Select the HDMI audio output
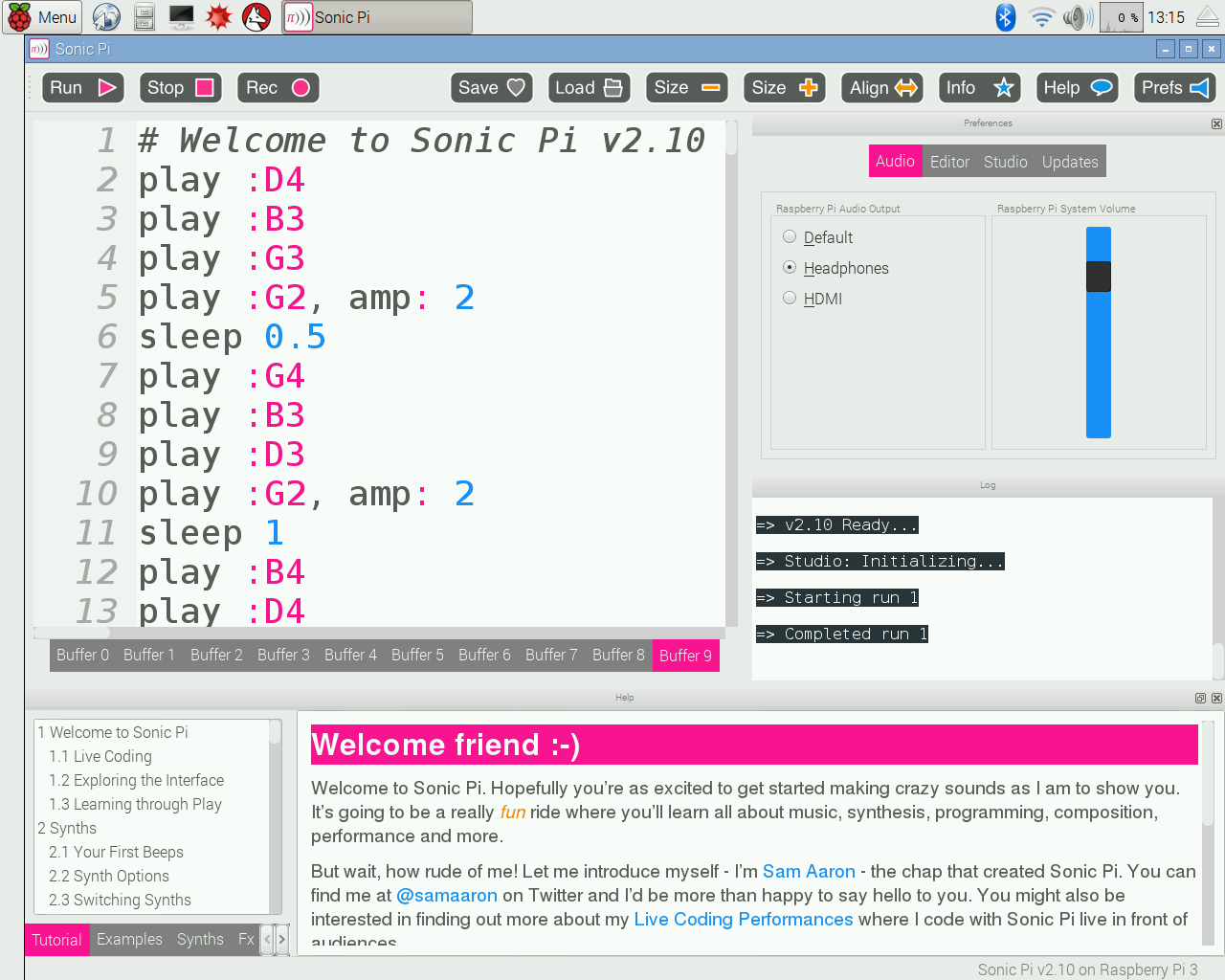The image size is (1225, 980). 813,299
